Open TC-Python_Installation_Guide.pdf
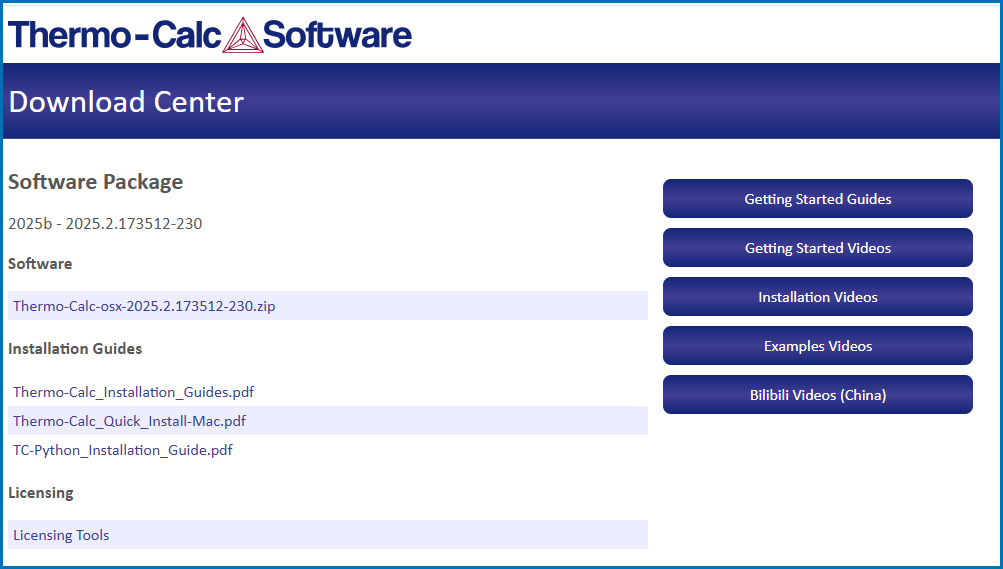The height and width of the screenshot is (569, 1003). click(x=122, y=450)
